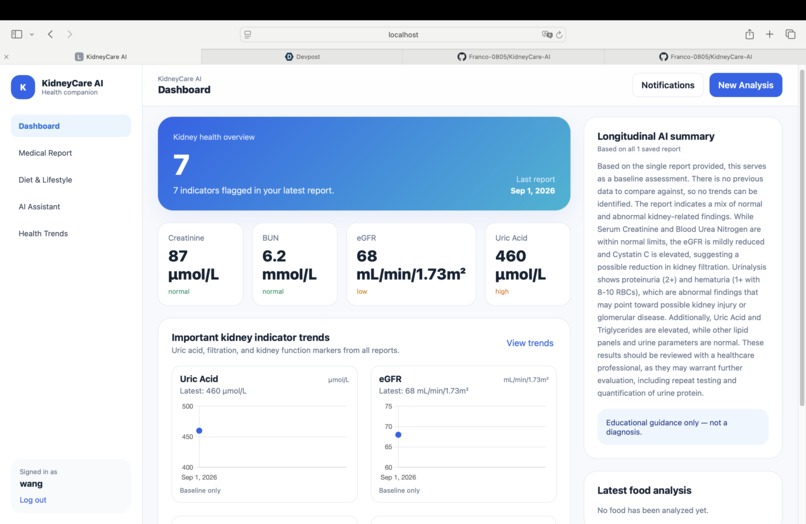Click the KidneyCare AI blue K logo
This screenshot has height=524, width=806.
click(x=23, y=87)
